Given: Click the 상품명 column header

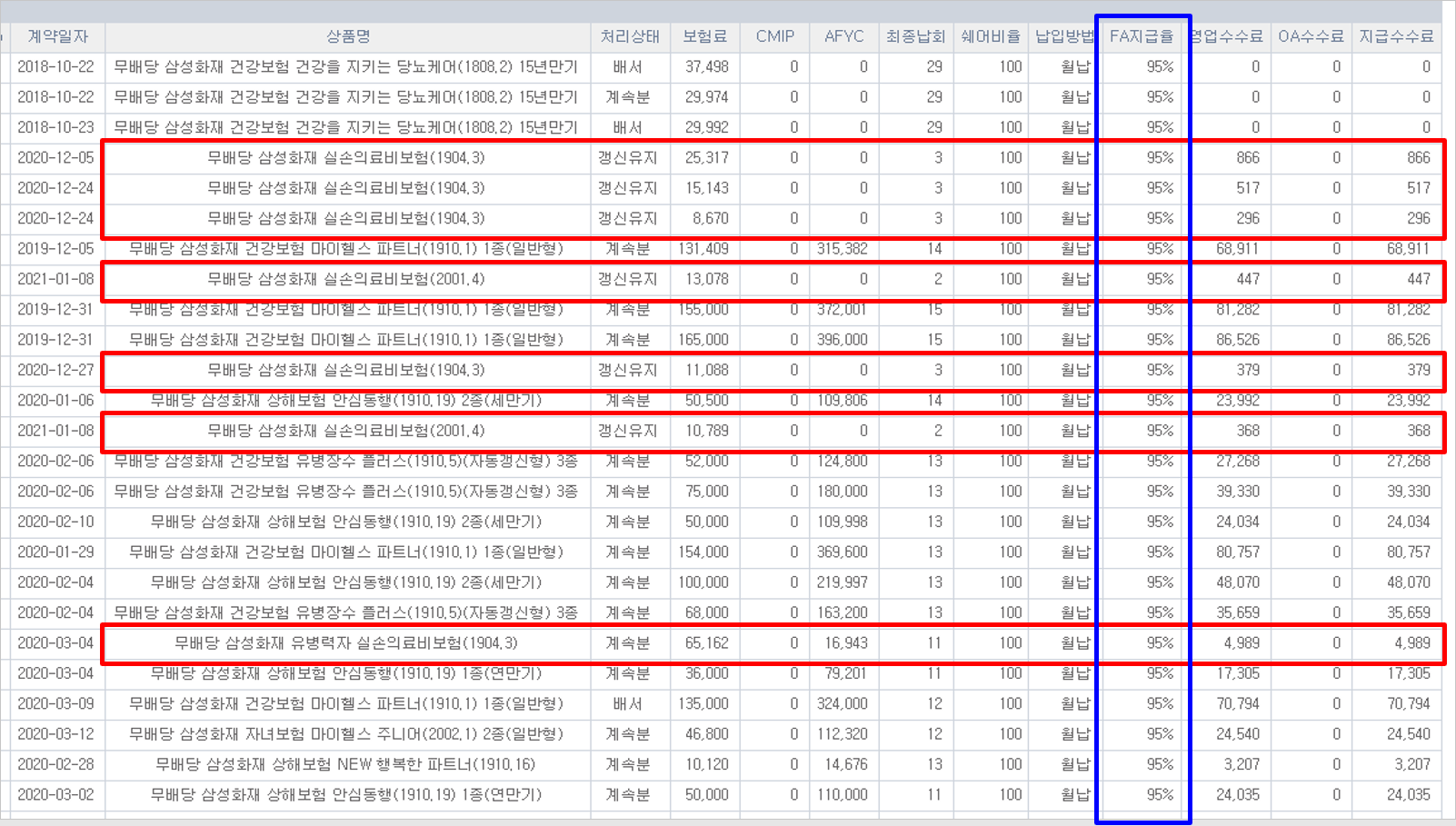Looking at the screenshot, I should click(x=348, y=36).
